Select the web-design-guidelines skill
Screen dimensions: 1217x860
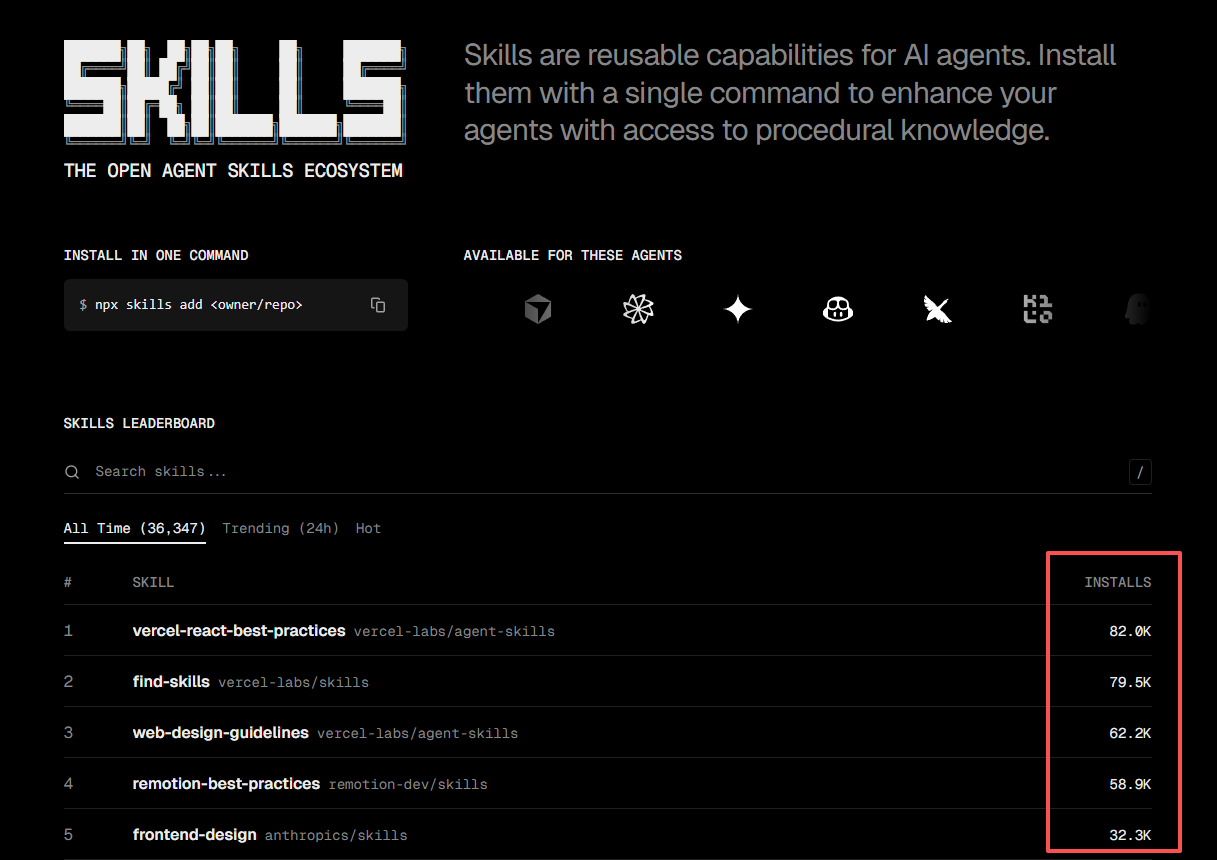point(220,733)
